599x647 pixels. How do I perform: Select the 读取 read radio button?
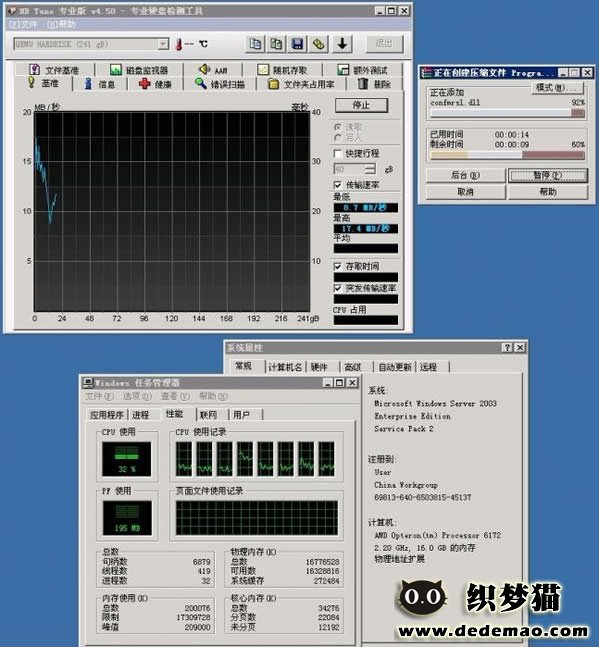pyautogui.click(x=338, y=127)
